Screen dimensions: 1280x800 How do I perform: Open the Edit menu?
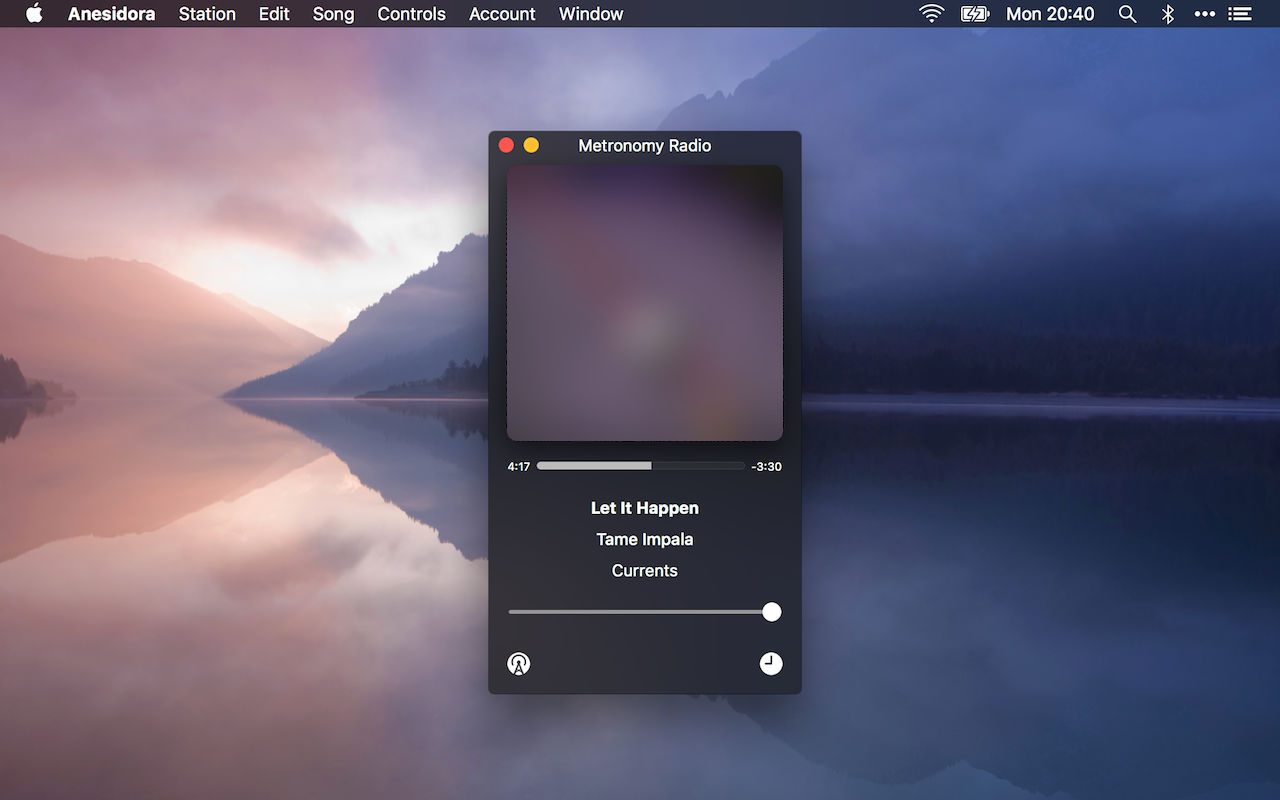[274, 14]
